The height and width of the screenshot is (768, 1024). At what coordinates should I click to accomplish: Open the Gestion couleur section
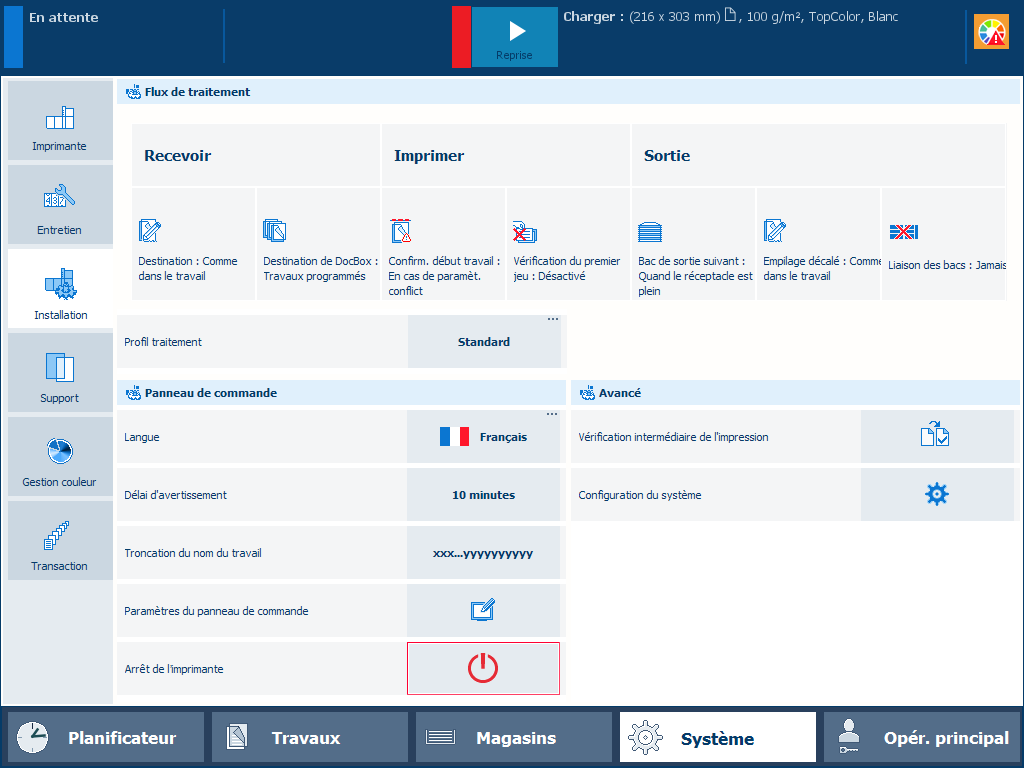coord(60,457)
